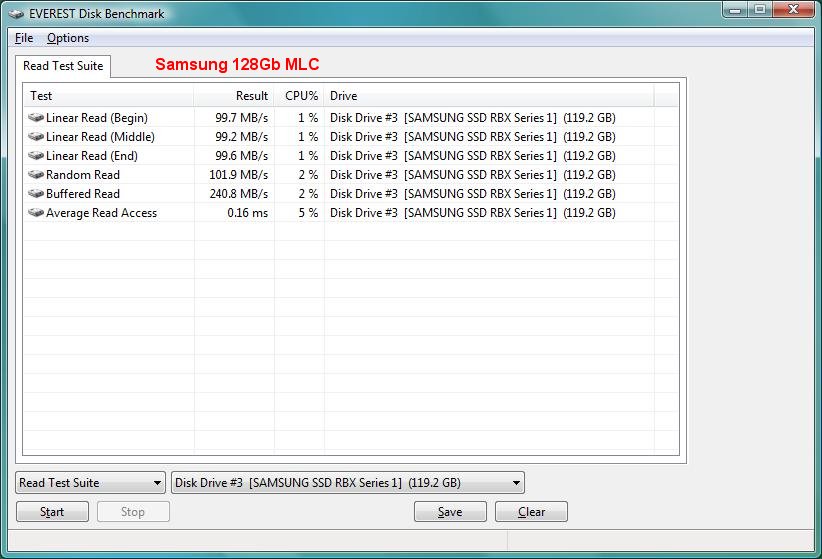Image resolution: width=822 pixels, height=559 pixels.
Task: Close the EVEREST Disk Benchmark window
Action: pyautogui.click(x=793, y=10)
